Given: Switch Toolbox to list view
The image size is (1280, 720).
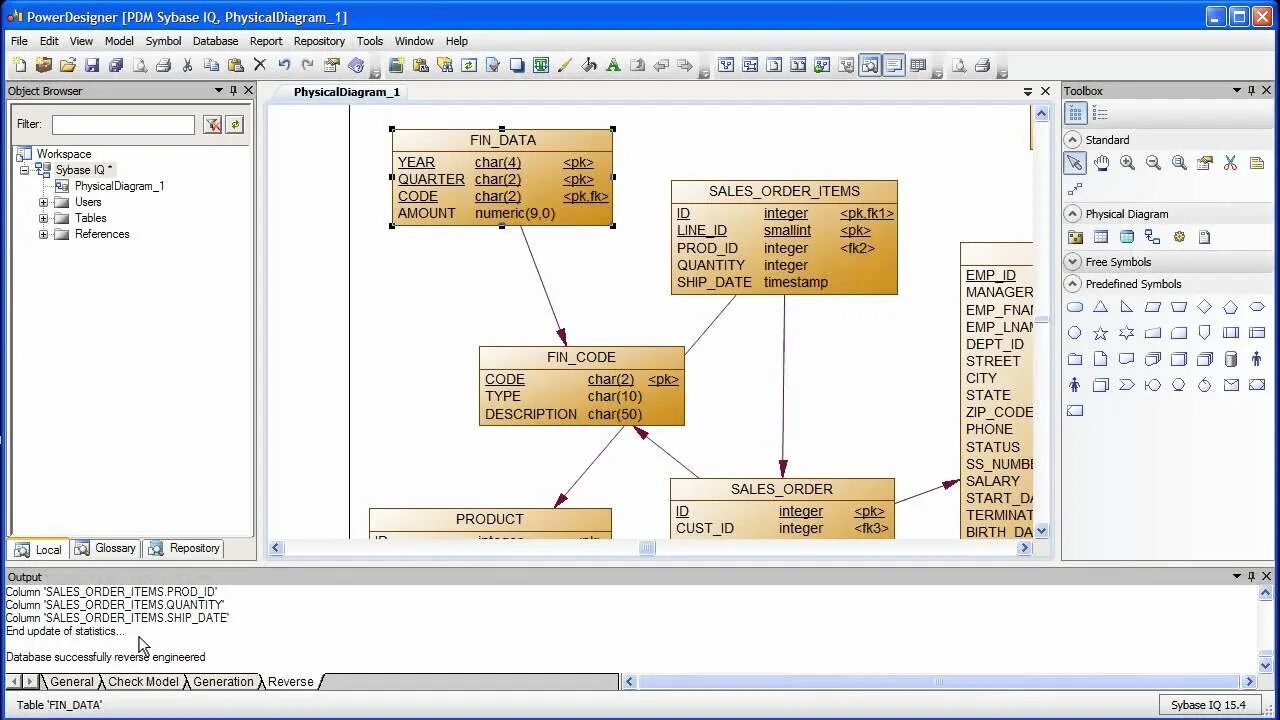Looking at the screenshot, I should pos(1100,114).
